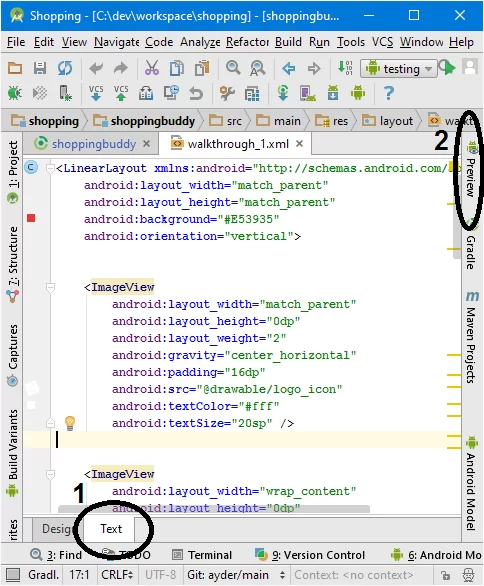Switch to the Design tab

[x=57, y=529]
